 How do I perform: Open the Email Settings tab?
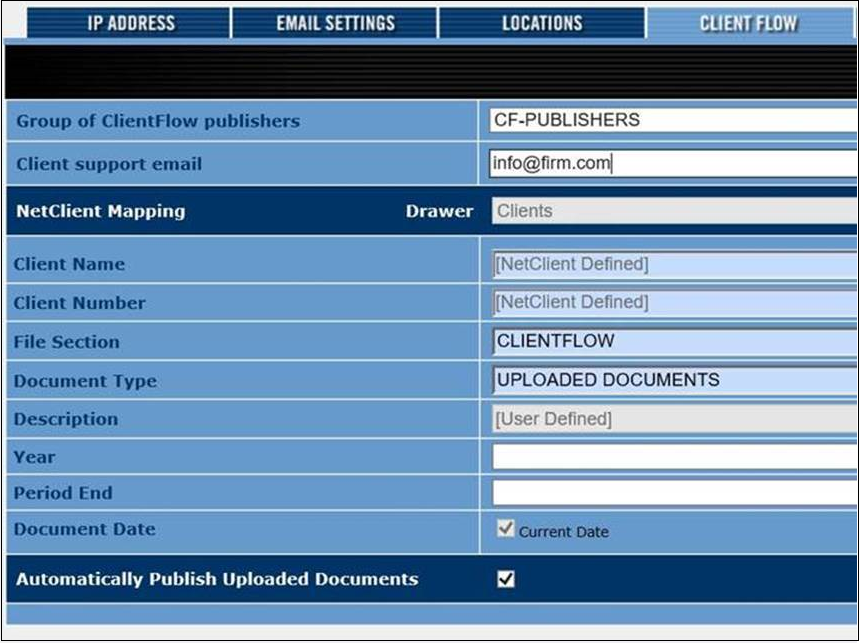[x=335, y=23]
